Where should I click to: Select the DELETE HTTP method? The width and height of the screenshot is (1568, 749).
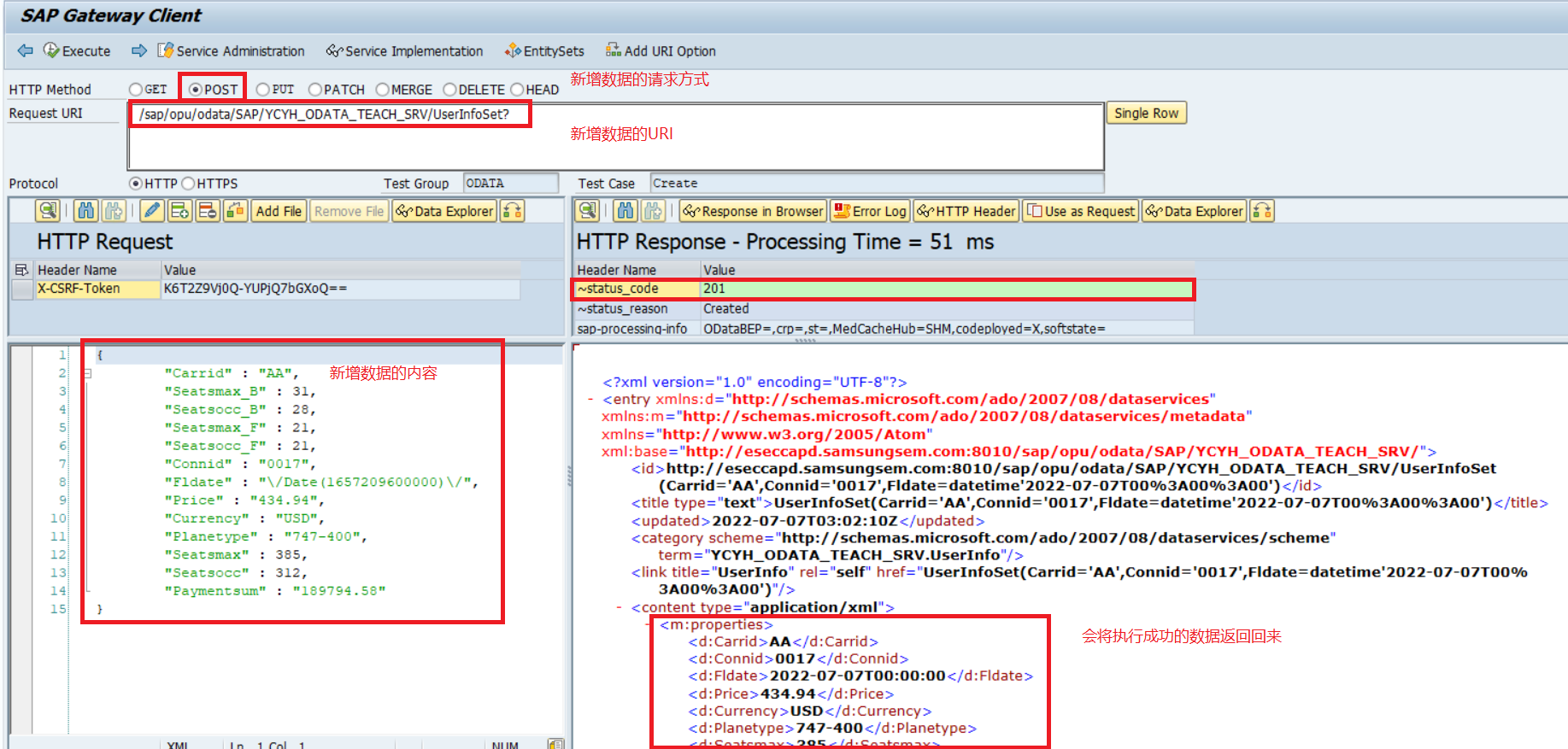coord(449,90)
